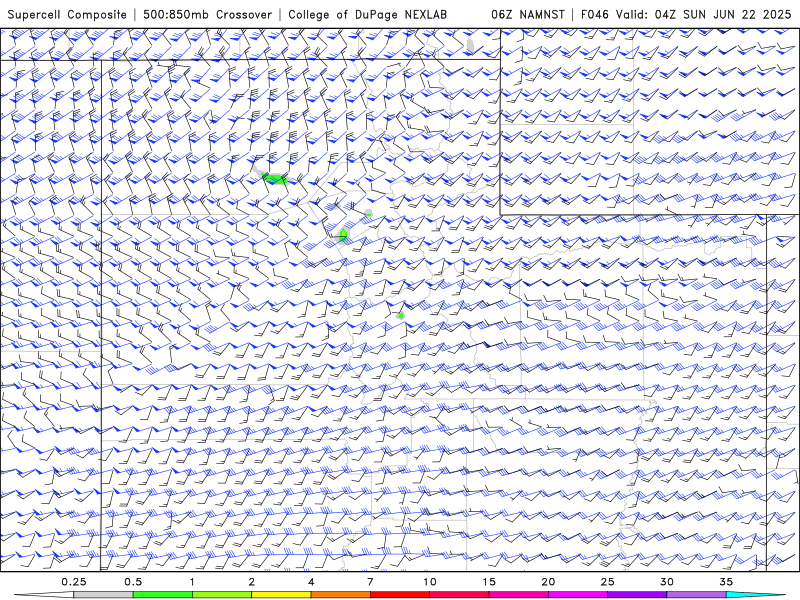Click the green oval with gray outline
Viewport: 800px width, 600px height.
pyautogui.click(x=343, y=235)
